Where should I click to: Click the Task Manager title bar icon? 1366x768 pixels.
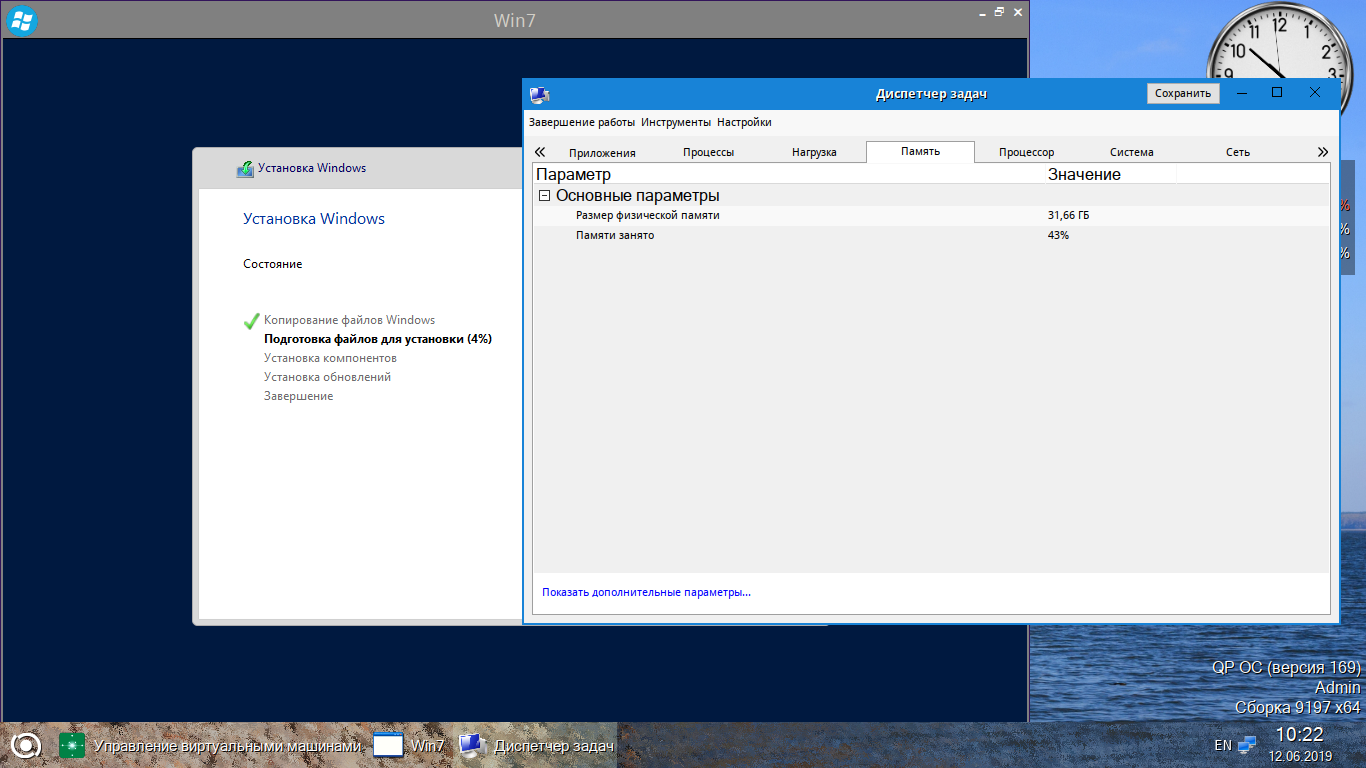(x=539, y=94)
